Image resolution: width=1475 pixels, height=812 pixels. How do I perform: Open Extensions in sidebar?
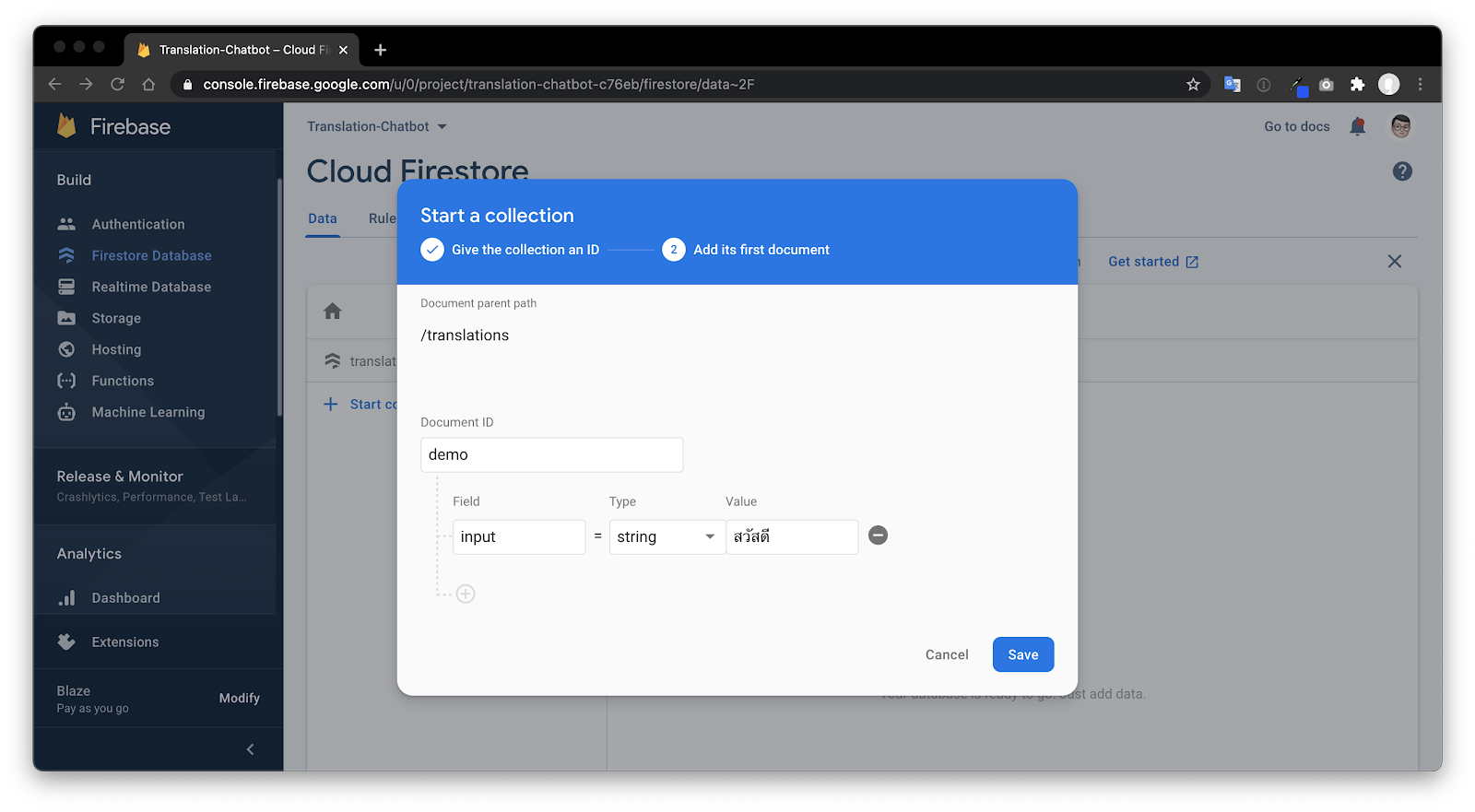pos(124,642)
